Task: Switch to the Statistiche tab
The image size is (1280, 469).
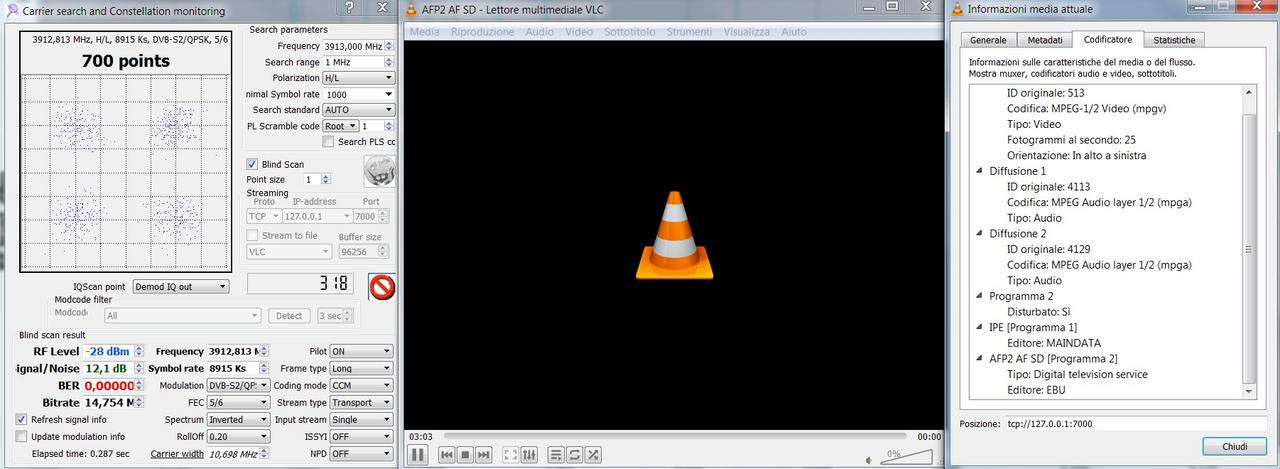Action: pyautogui.click(x=1174, y=40)
